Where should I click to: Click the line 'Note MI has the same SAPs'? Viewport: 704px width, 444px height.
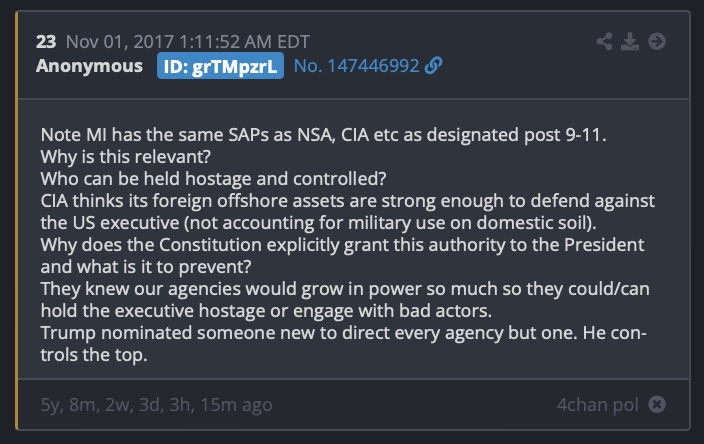323,135
